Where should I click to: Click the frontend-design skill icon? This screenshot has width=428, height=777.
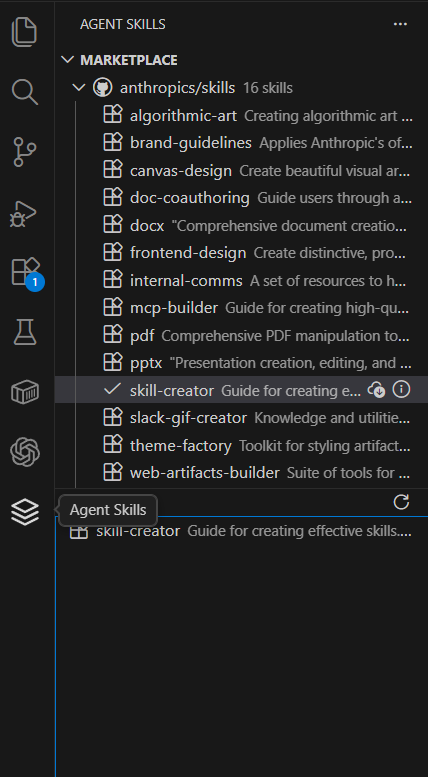coord(112,252)
